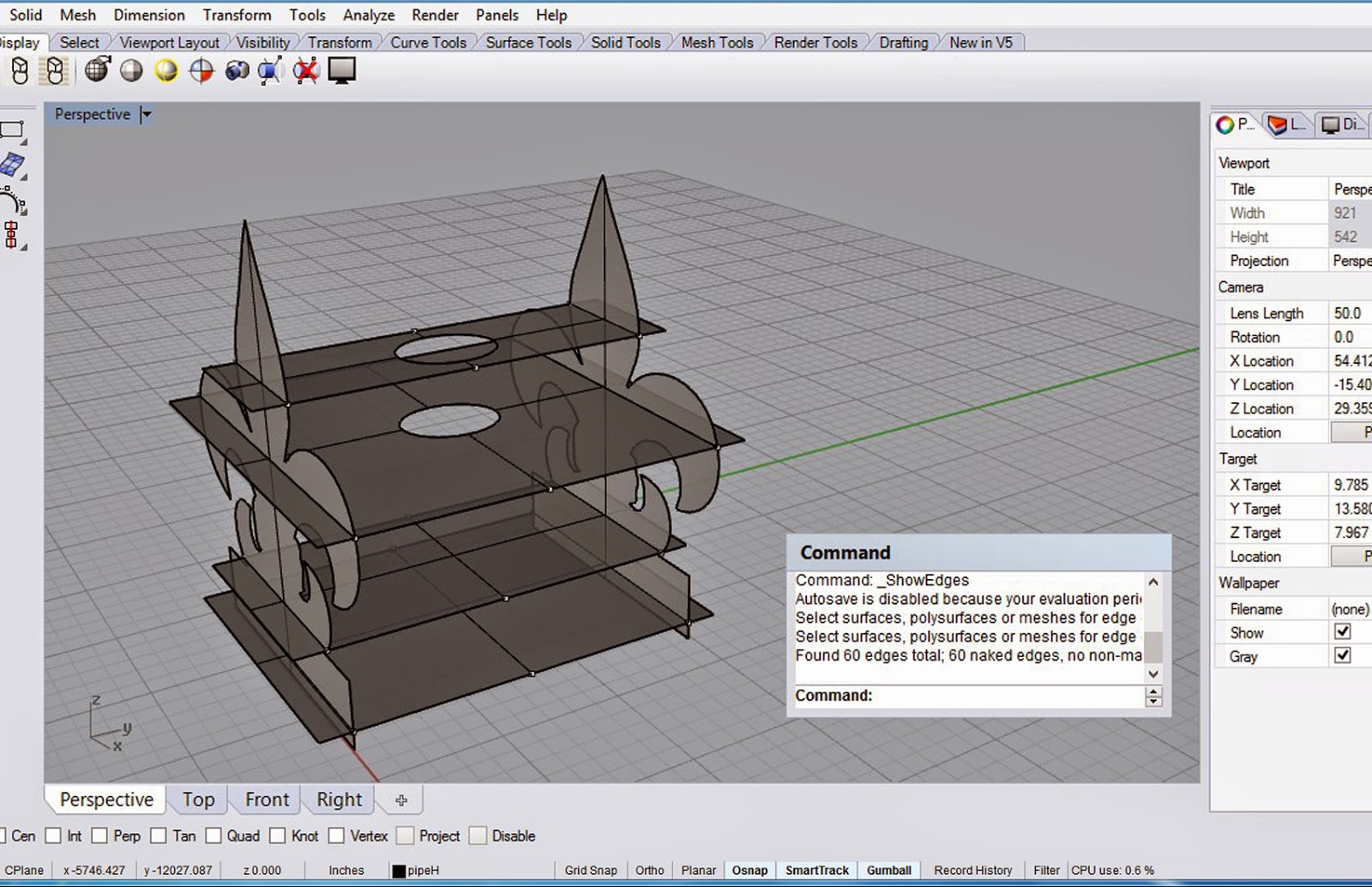Click the black monitor icon in toolbar

(341, 70)
